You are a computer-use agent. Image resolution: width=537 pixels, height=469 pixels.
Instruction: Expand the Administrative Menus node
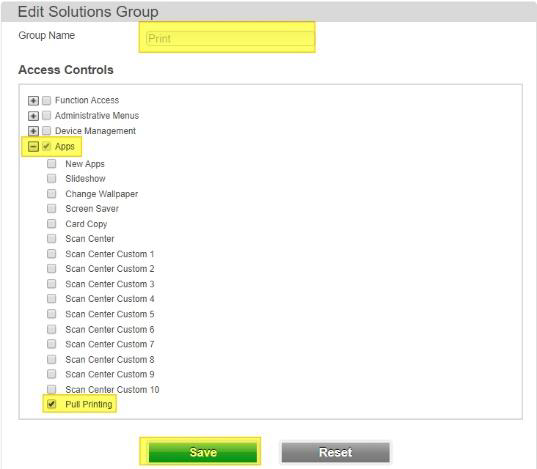[x=33, y=116]
